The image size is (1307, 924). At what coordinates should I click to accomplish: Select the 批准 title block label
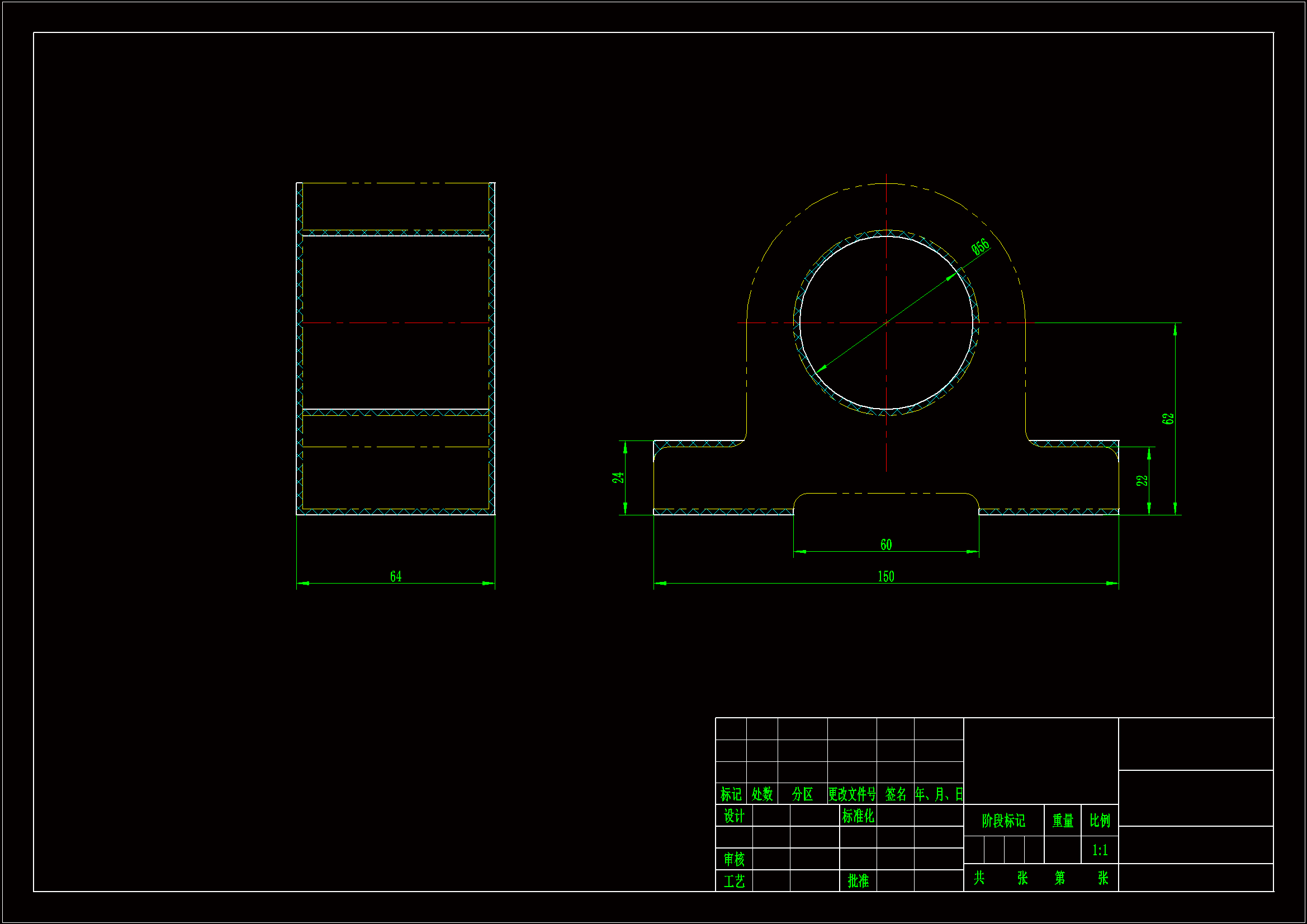[x=858, y=881]
